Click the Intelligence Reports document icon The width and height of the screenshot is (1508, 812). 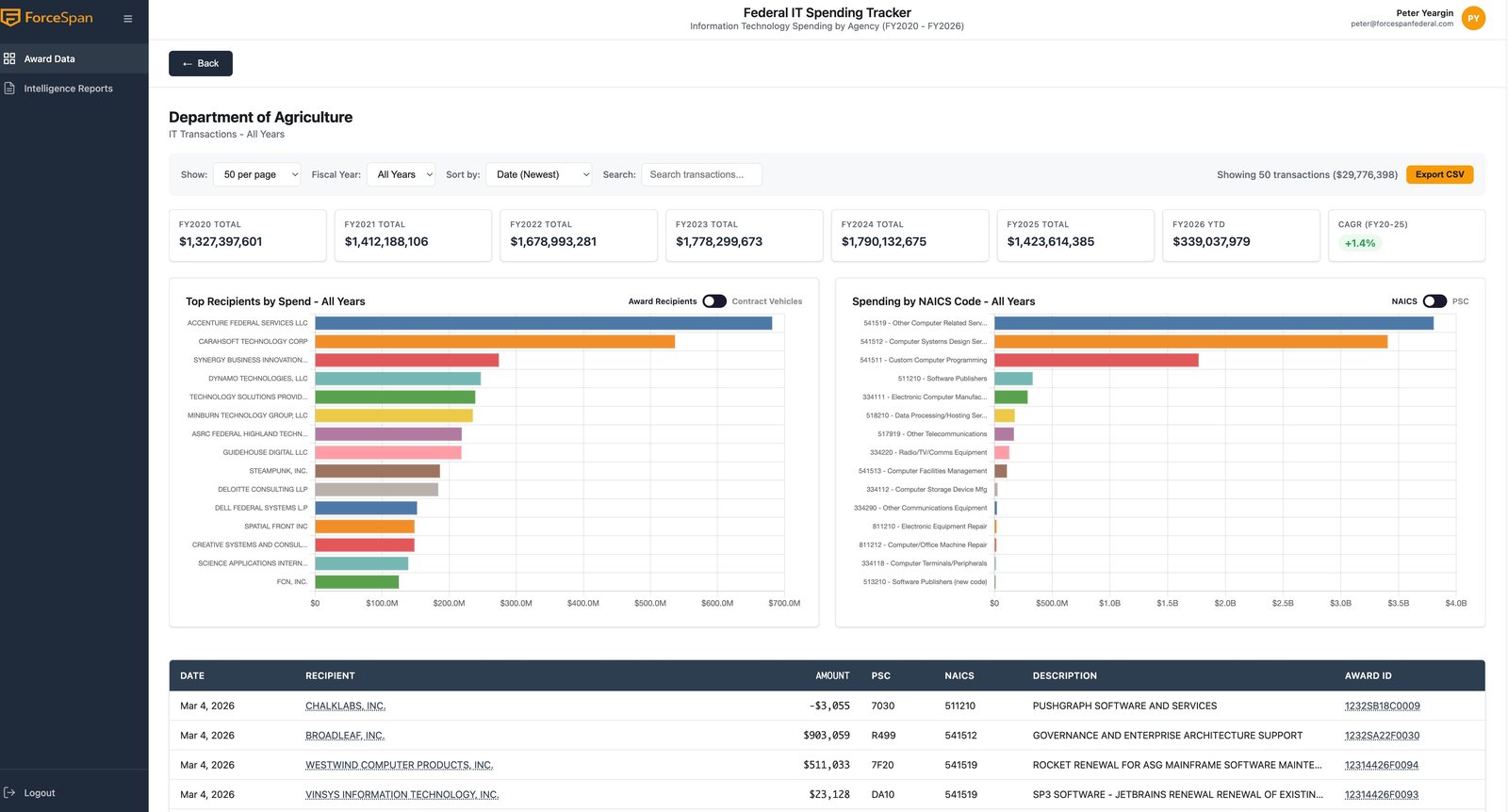pyautogui.click(x=9, y=89)
